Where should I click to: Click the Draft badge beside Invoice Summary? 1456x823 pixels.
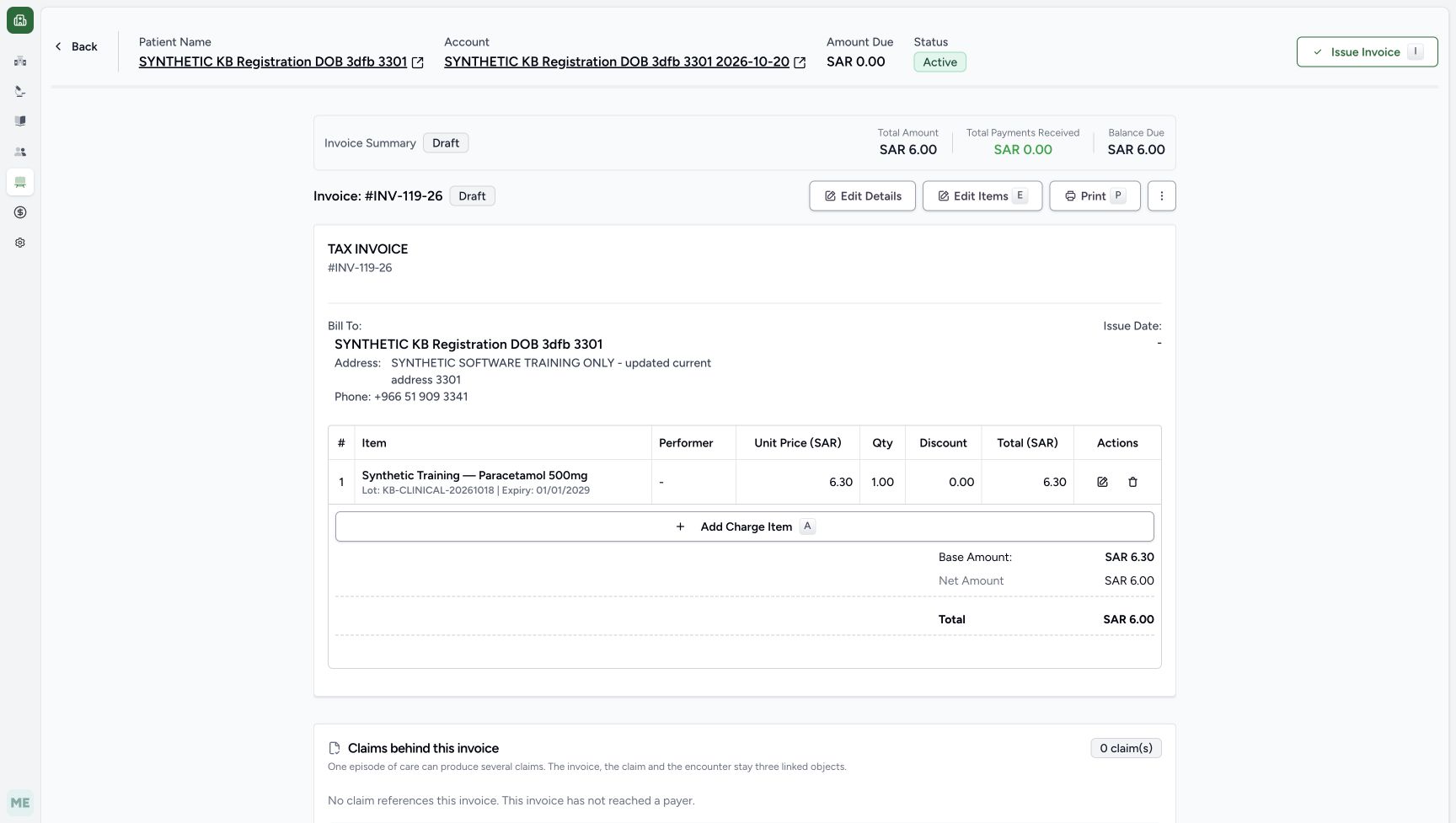pos(446,143)
